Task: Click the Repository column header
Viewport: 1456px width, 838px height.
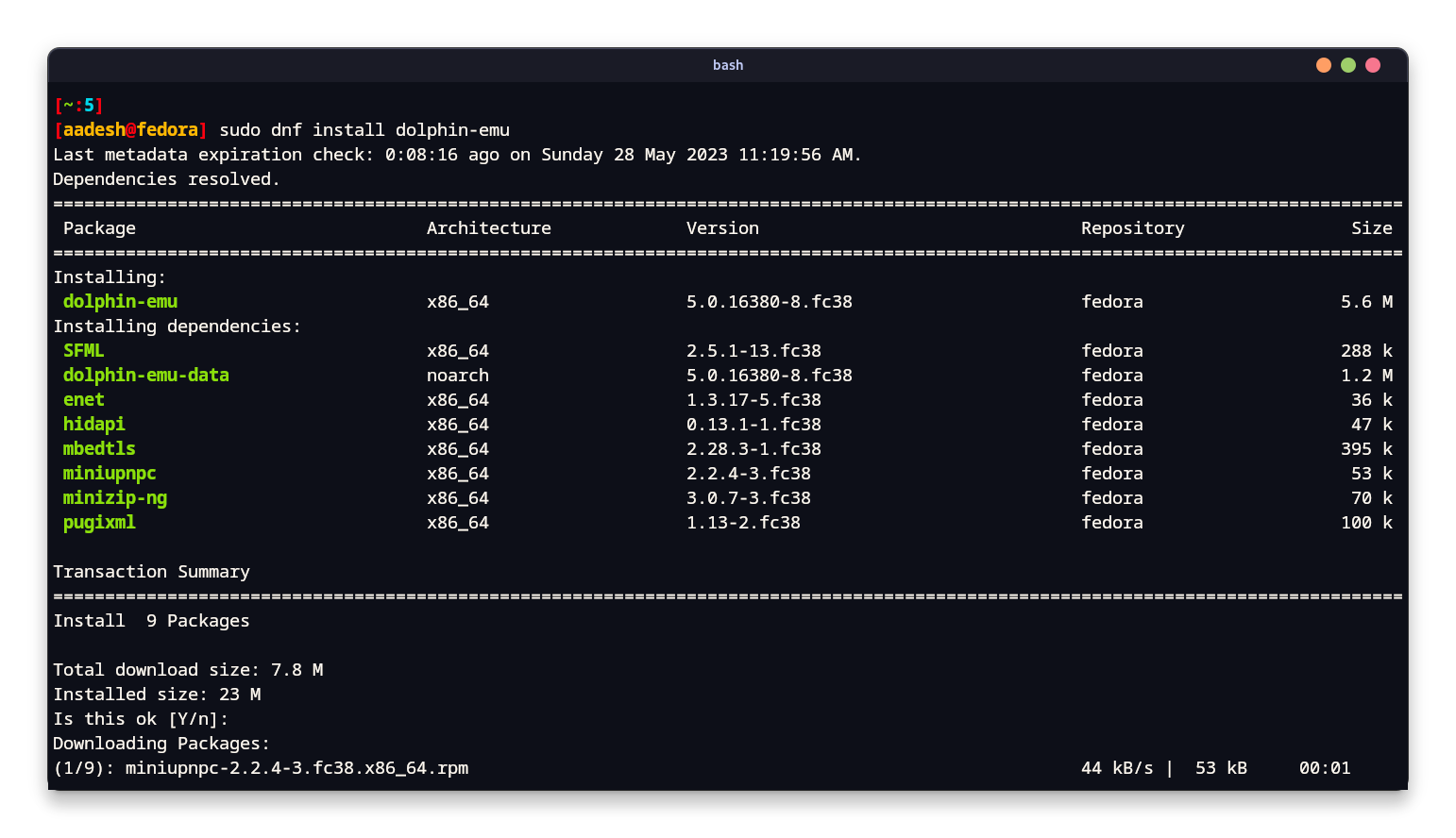Action: tap(1132, 227)
